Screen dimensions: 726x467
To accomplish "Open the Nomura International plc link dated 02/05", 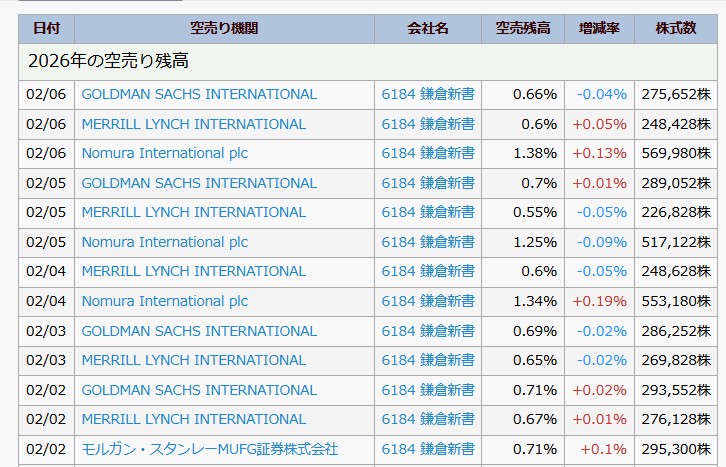I will coord(164,242).
